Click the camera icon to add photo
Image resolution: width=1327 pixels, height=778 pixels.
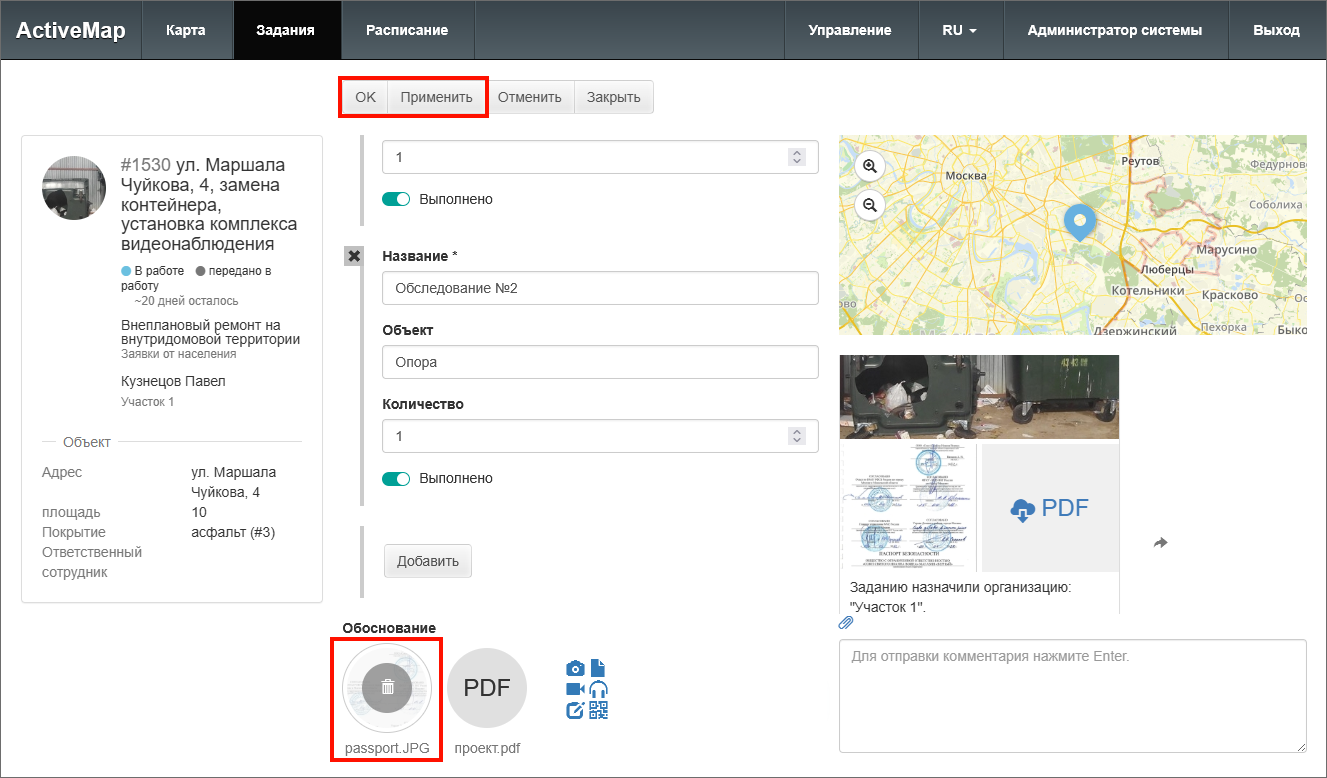[x=575, y=668]
